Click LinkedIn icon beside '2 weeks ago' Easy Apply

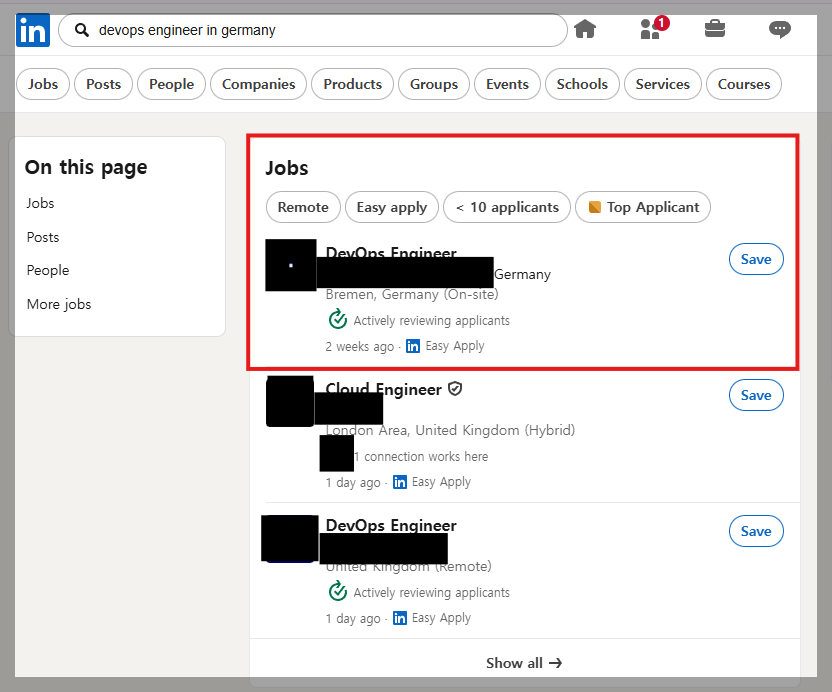tap(413, 346)
